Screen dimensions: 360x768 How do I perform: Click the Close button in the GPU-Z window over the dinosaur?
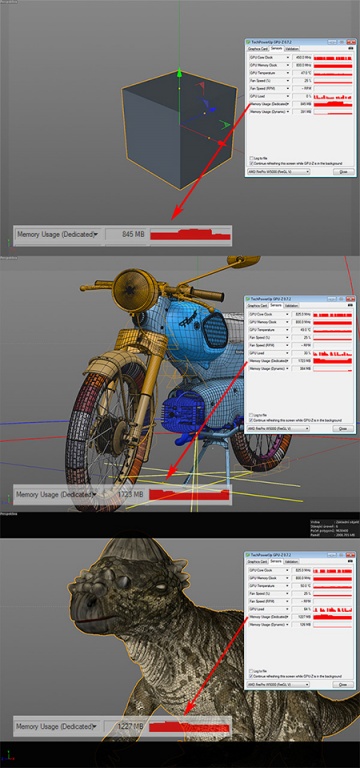tap(343, 685)
